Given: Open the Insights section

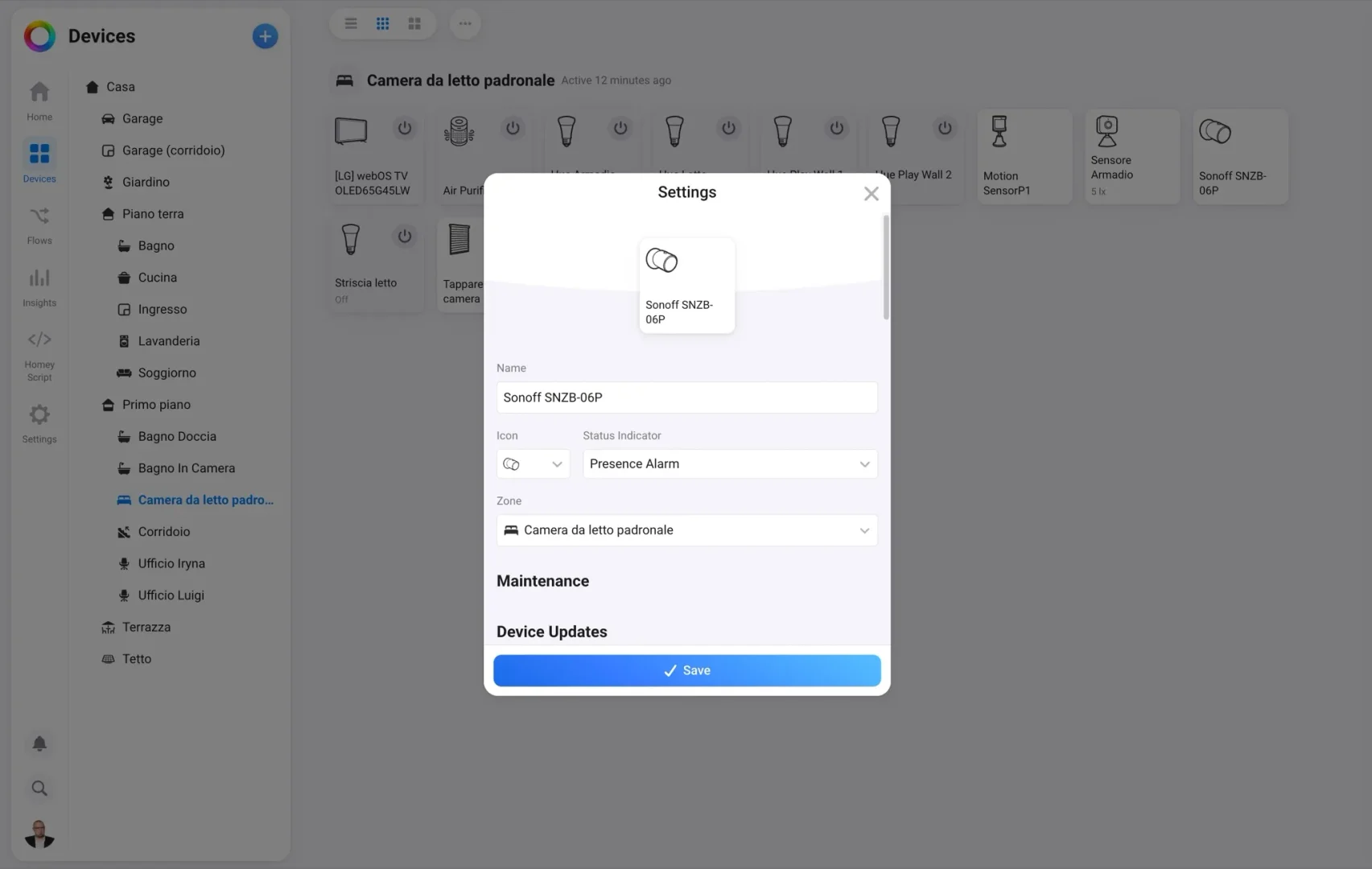Looking at the screenshot, I should coord(39,287).
